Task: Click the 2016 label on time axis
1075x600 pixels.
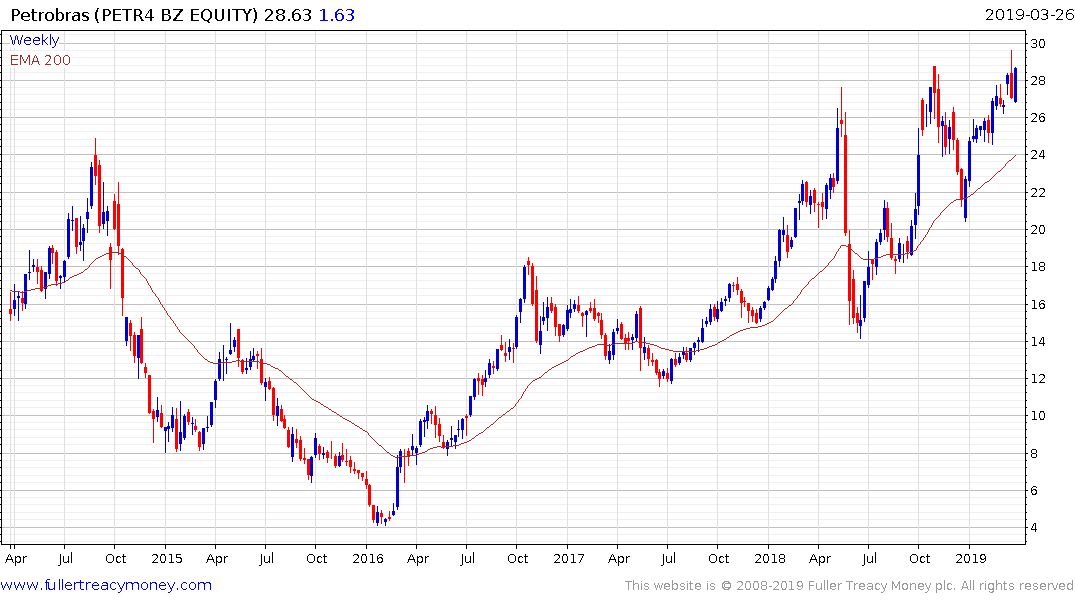Action: [x=368, y=558]
